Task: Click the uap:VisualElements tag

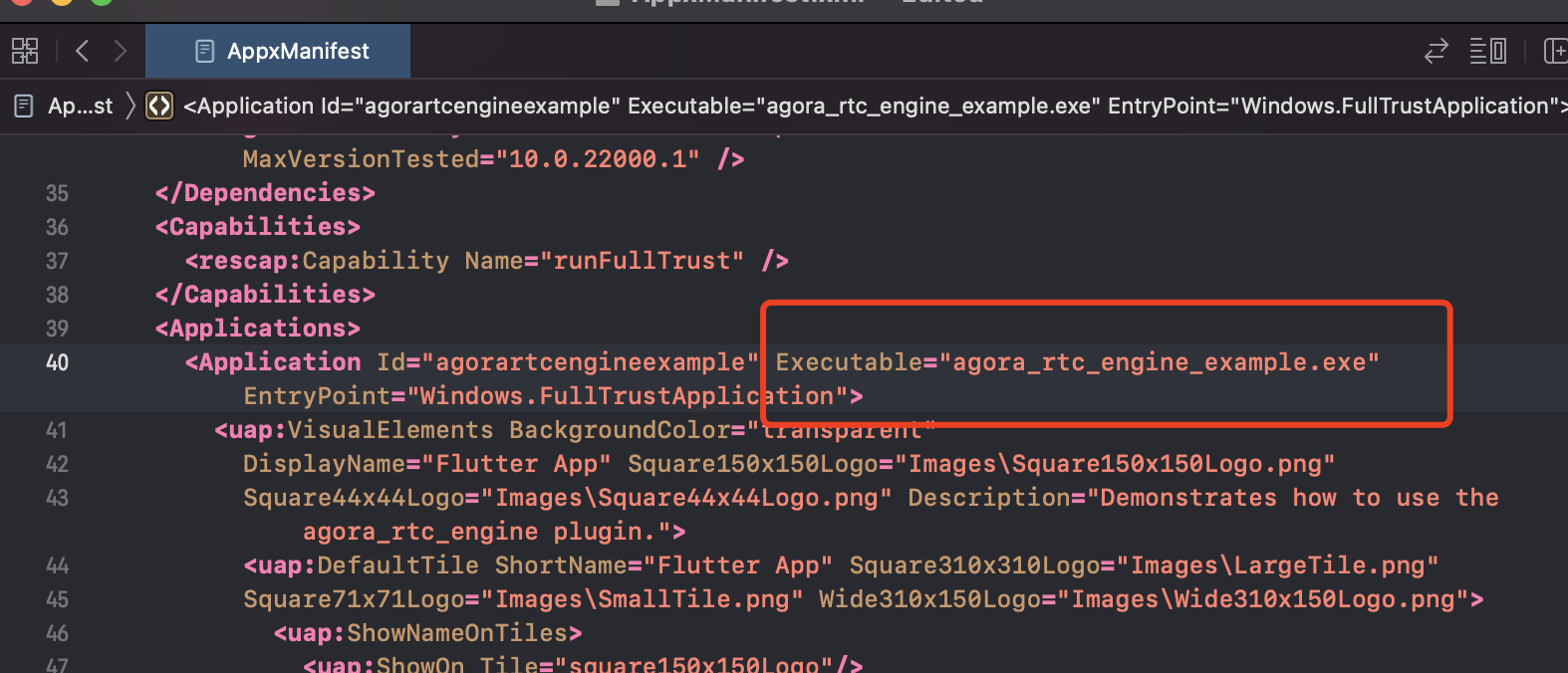Action: click(354, 430)
